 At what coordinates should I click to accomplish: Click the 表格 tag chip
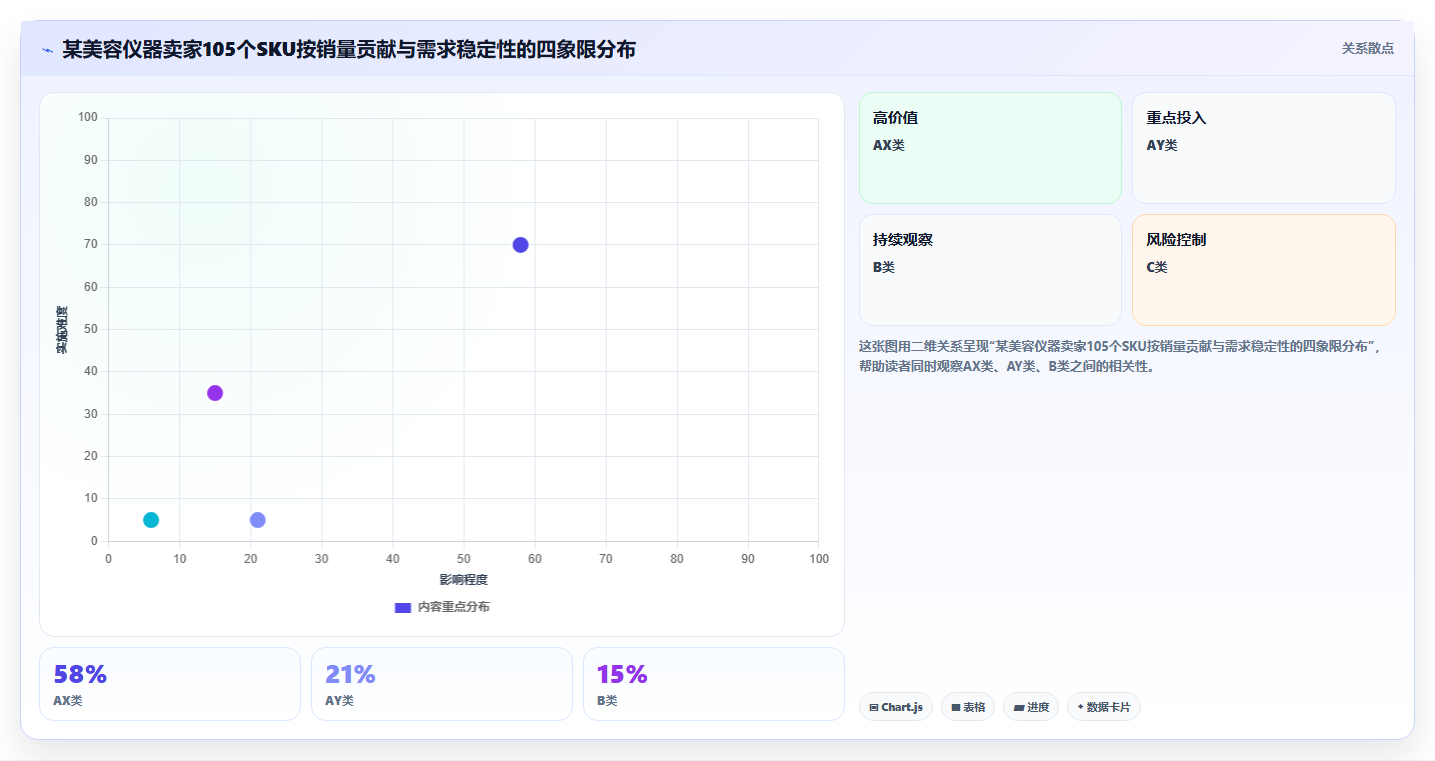click(968, 707)
